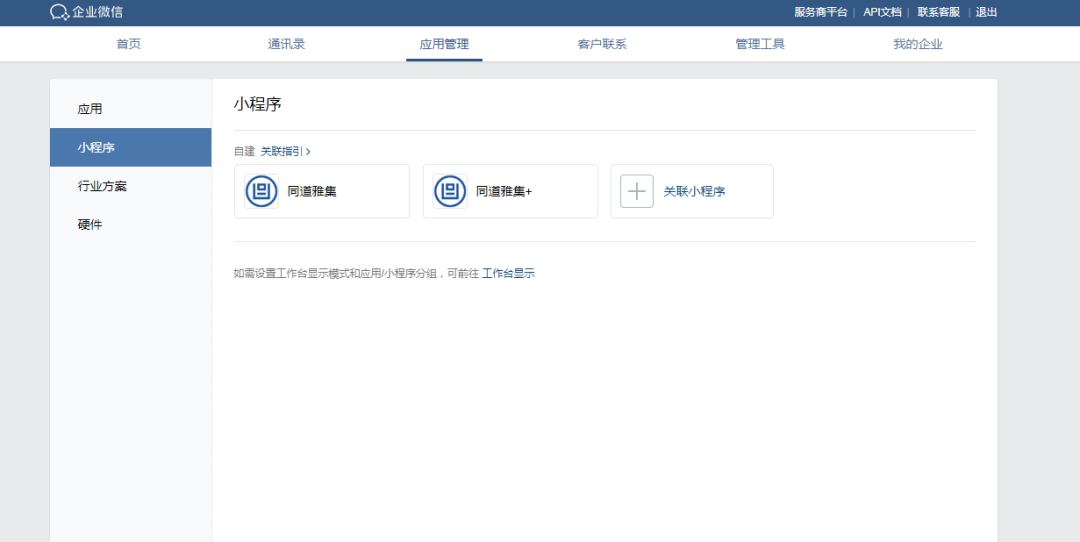Click the 联系客服 link
The image size is (1080, 542).
[939, 12]
